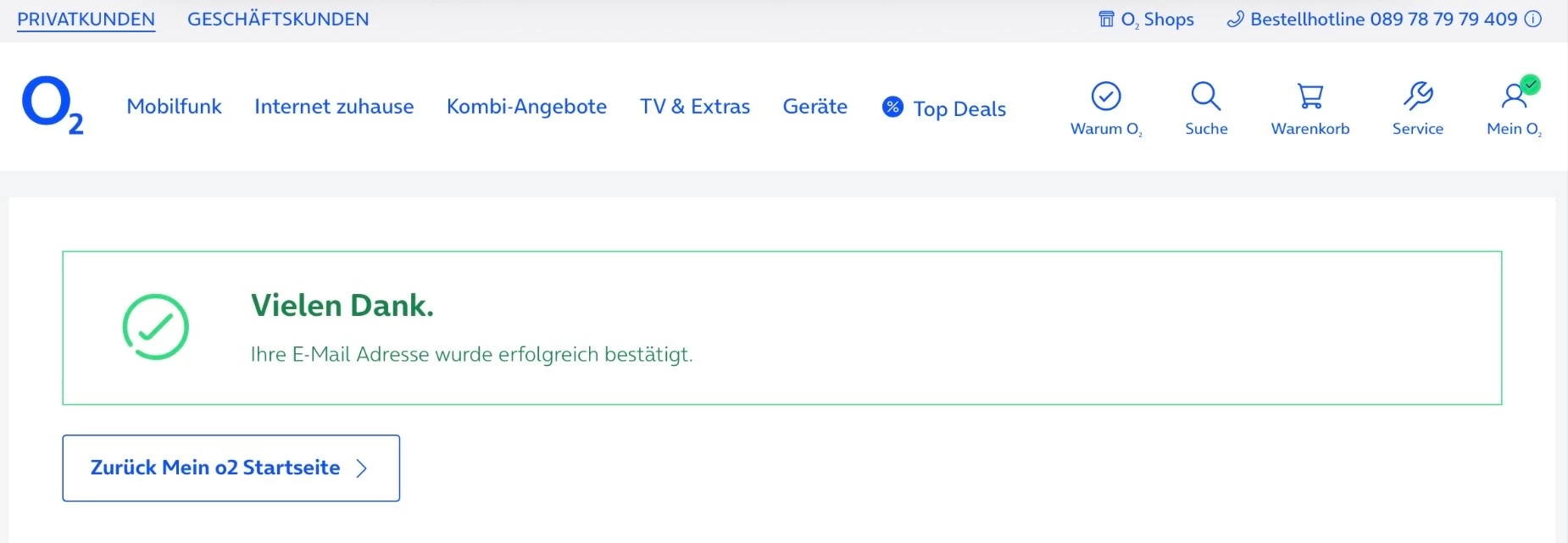The image size is (1568, 543).
Task: Open the Warum O2 checkmark icon
Action: click(x=1106, y=97)
